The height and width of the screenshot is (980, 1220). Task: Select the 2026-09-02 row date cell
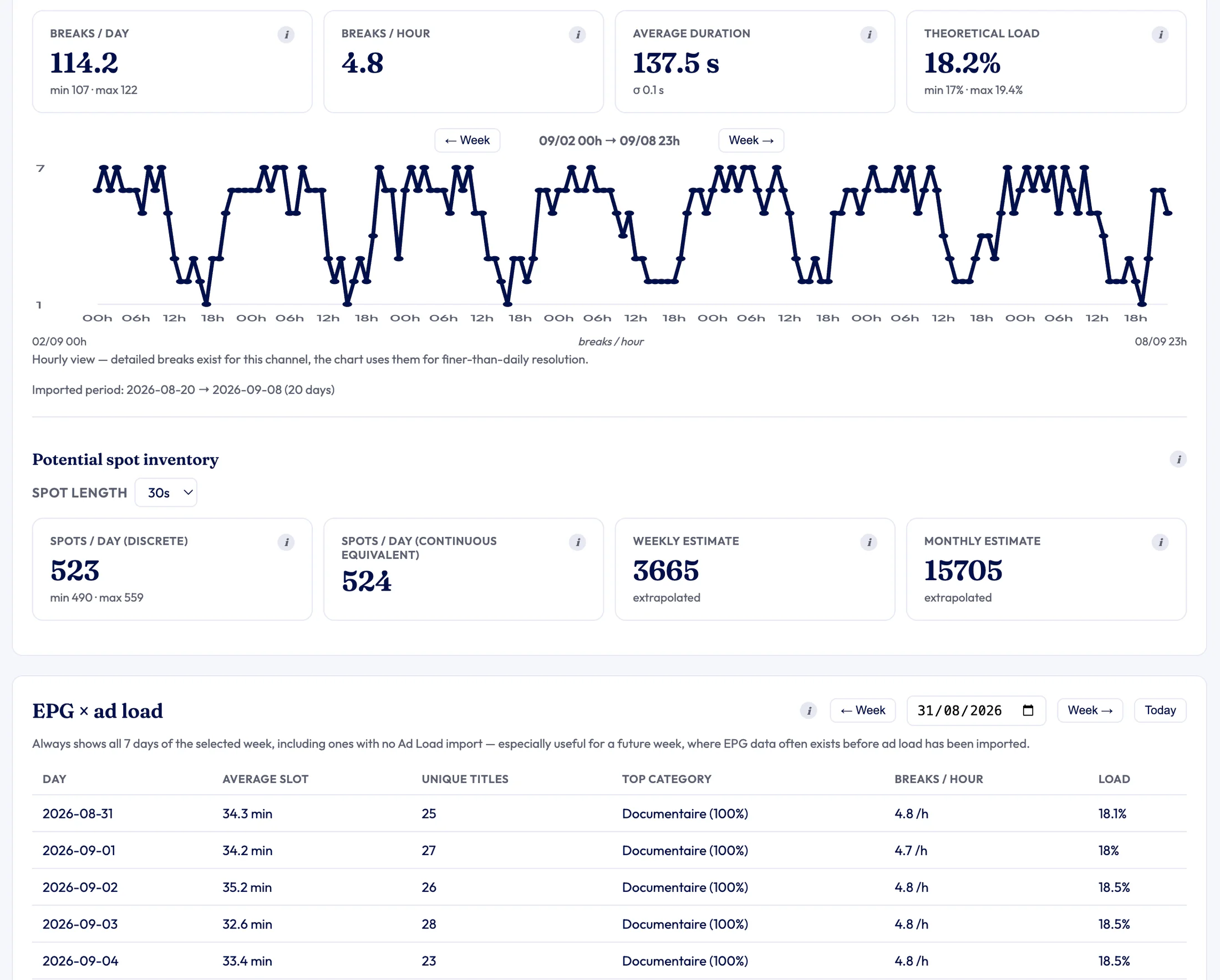tap(80, 887)
